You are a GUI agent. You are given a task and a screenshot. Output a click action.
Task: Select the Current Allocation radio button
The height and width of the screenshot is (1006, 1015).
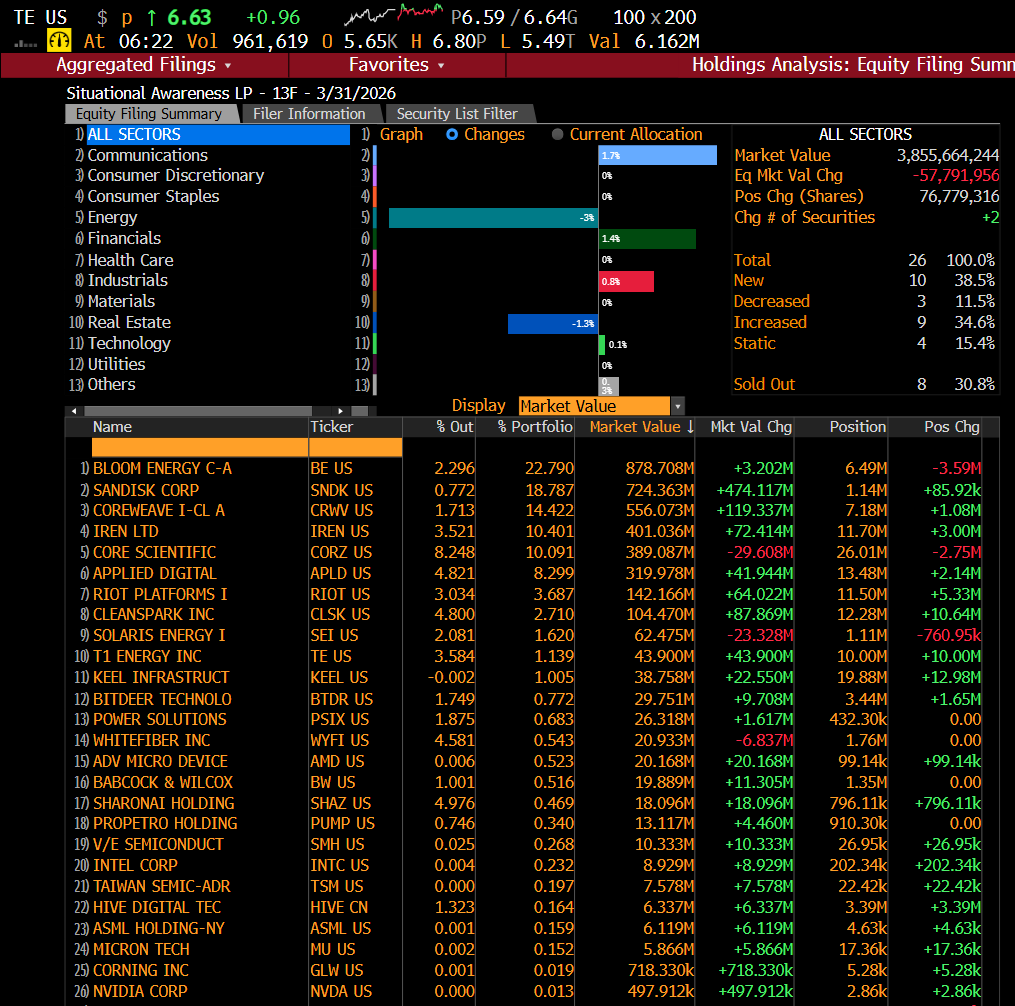(557, 135)
